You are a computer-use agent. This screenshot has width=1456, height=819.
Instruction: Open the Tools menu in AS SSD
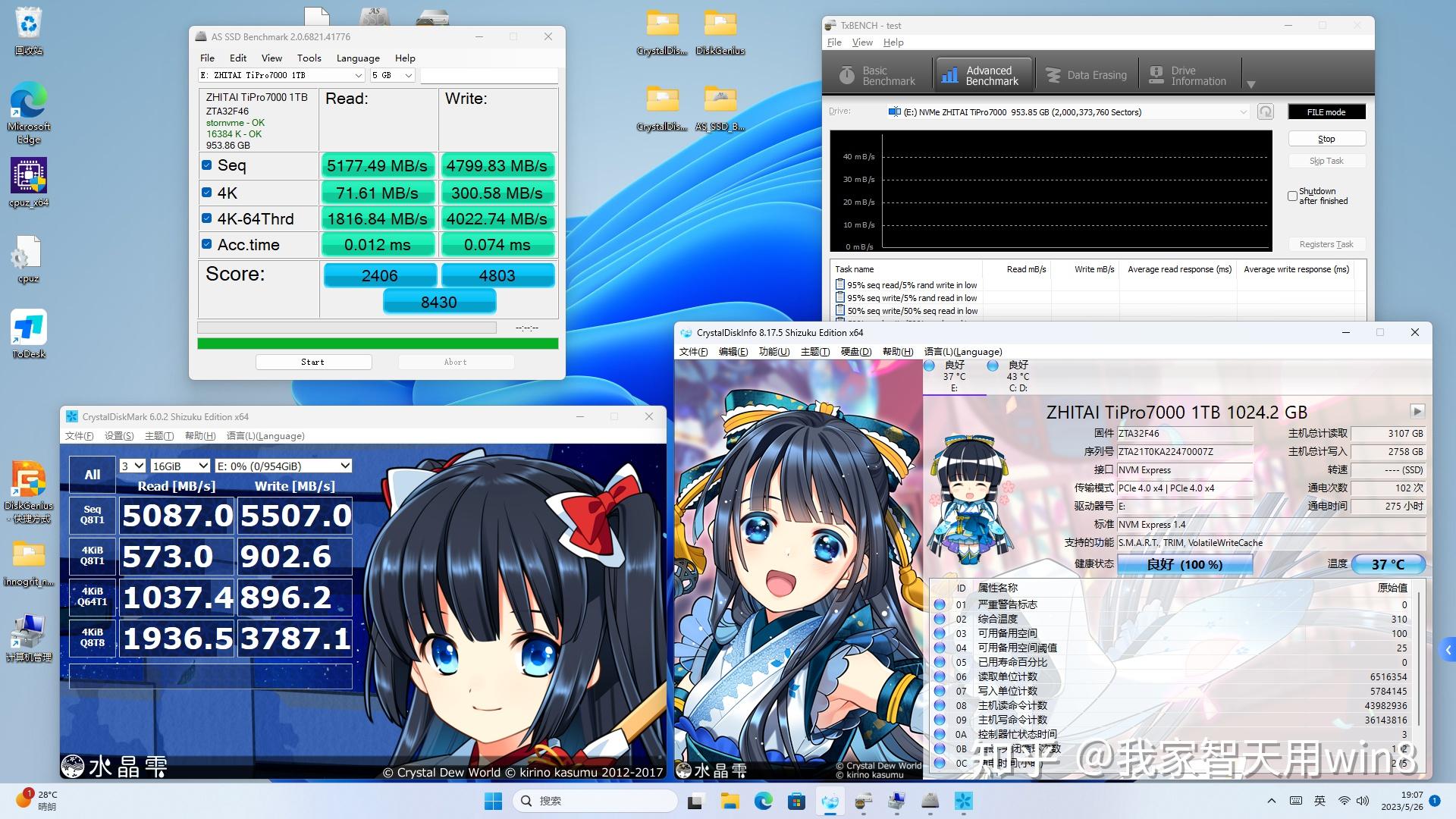pos(309,58)
